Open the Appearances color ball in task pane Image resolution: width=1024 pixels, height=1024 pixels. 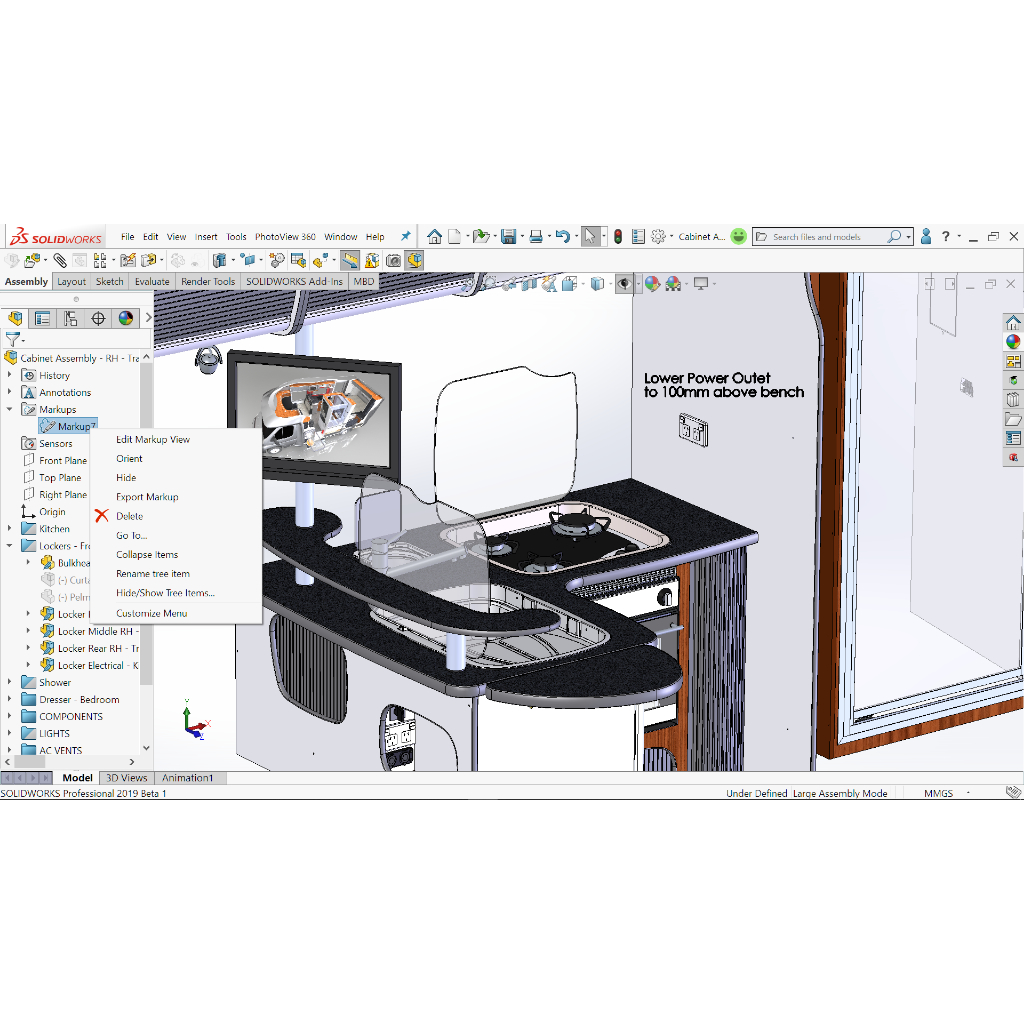(x=1013, y=342)
